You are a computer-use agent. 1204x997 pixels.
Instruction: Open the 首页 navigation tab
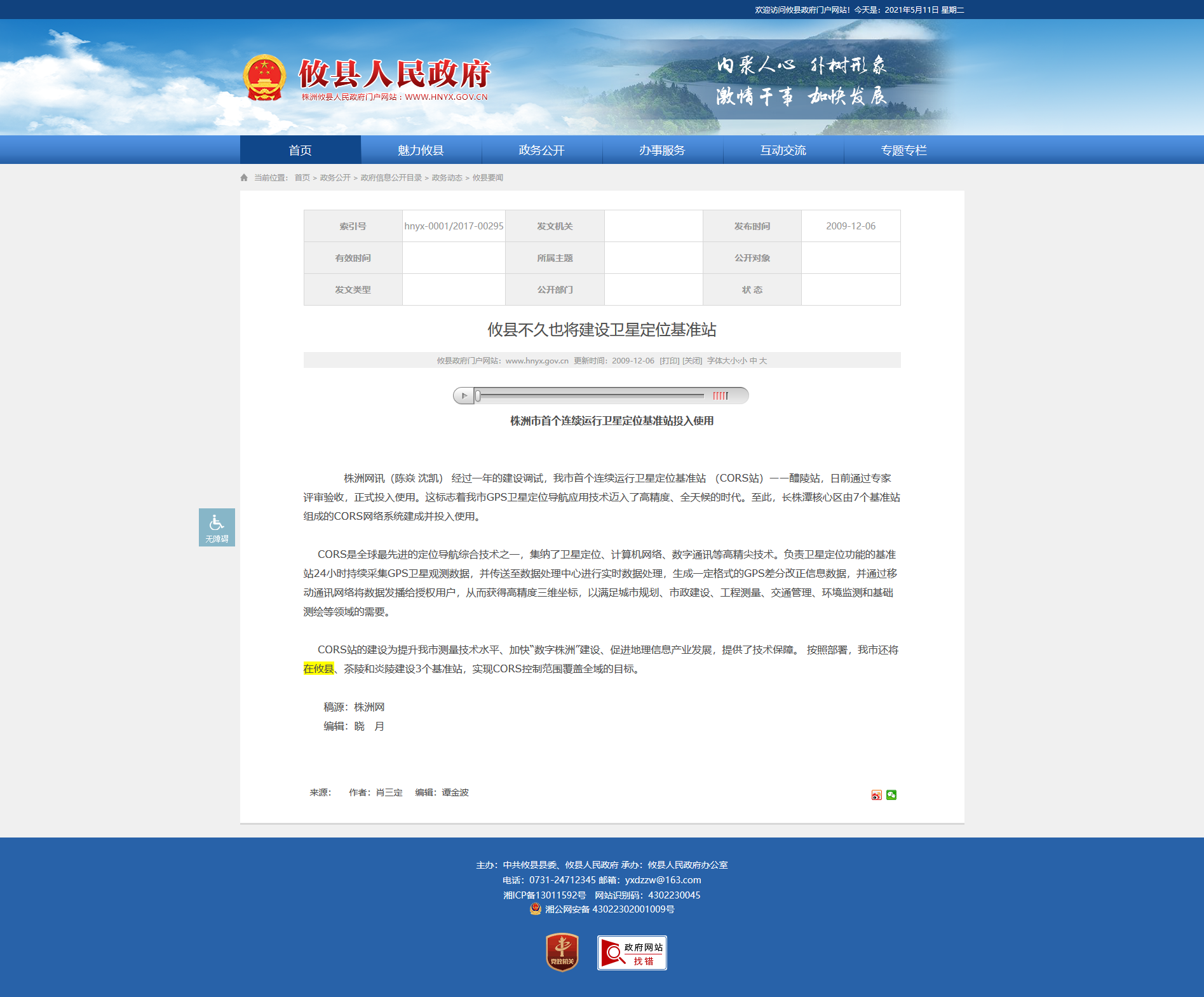click(300, 151)
